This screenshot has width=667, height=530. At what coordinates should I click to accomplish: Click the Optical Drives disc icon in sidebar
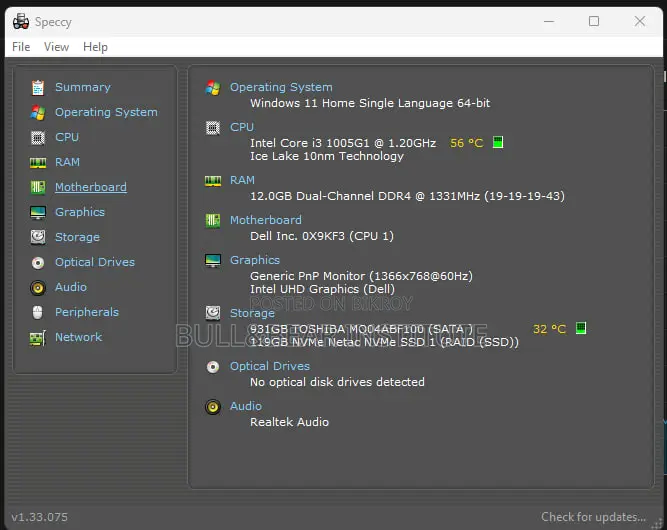38,263
